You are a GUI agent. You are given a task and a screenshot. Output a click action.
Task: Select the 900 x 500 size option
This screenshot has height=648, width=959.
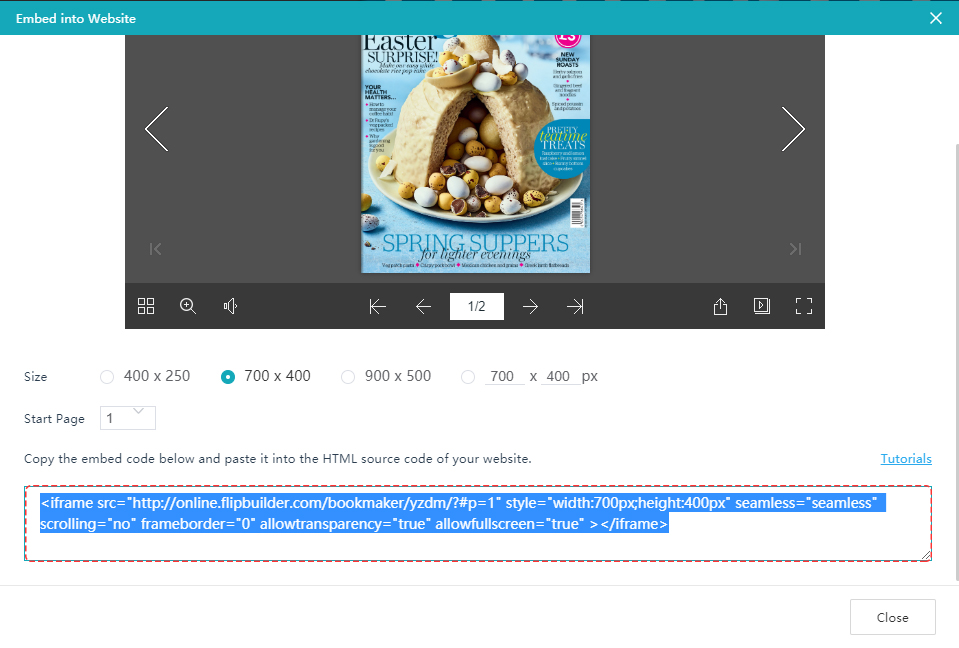(x=348, y=377)
